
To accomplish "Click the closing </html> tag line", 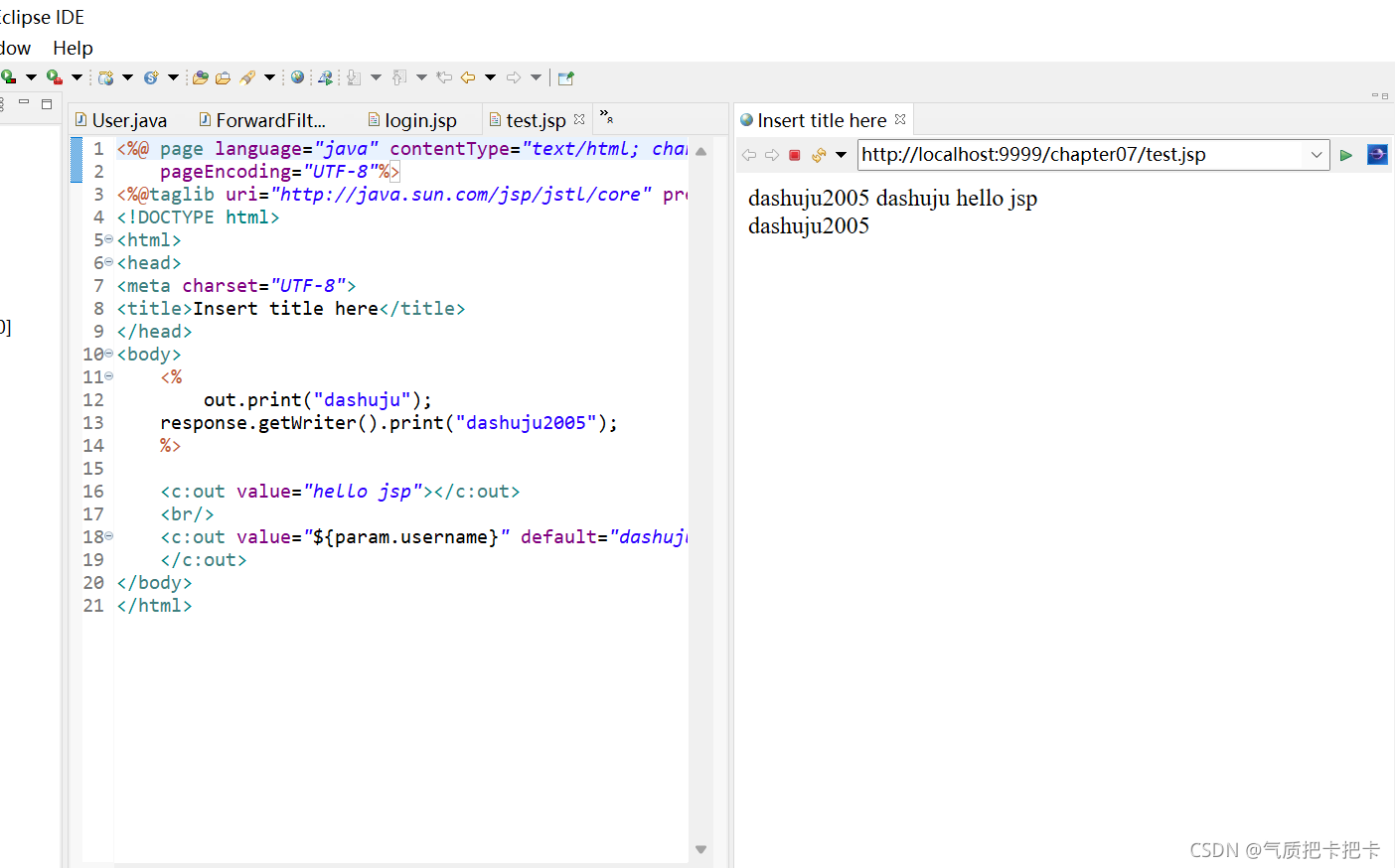I will click(154, 605).
